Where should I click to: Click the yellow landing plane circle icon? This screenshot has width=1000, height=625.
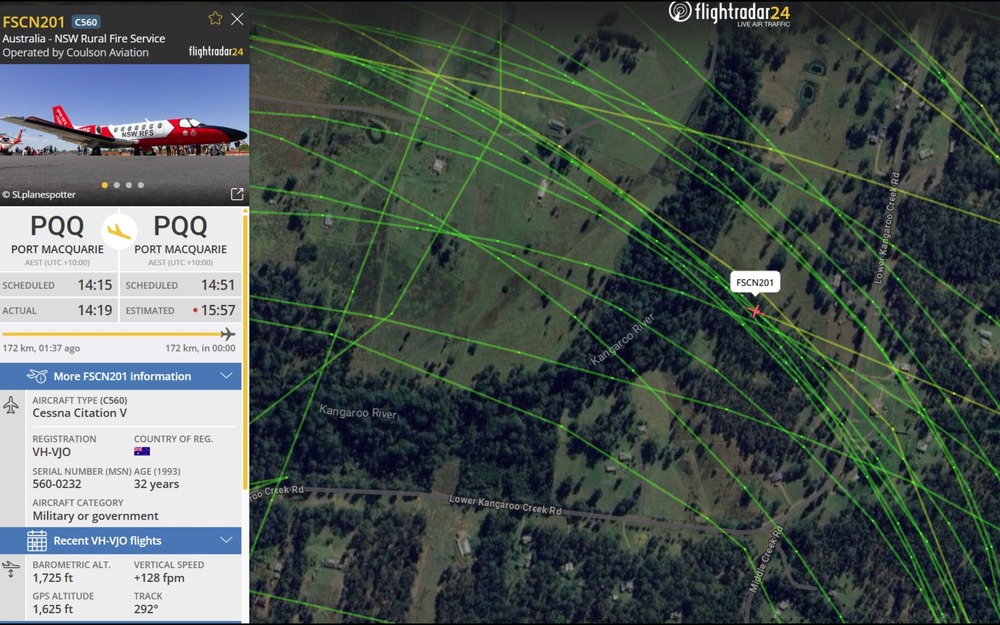[x=119, y=231]
